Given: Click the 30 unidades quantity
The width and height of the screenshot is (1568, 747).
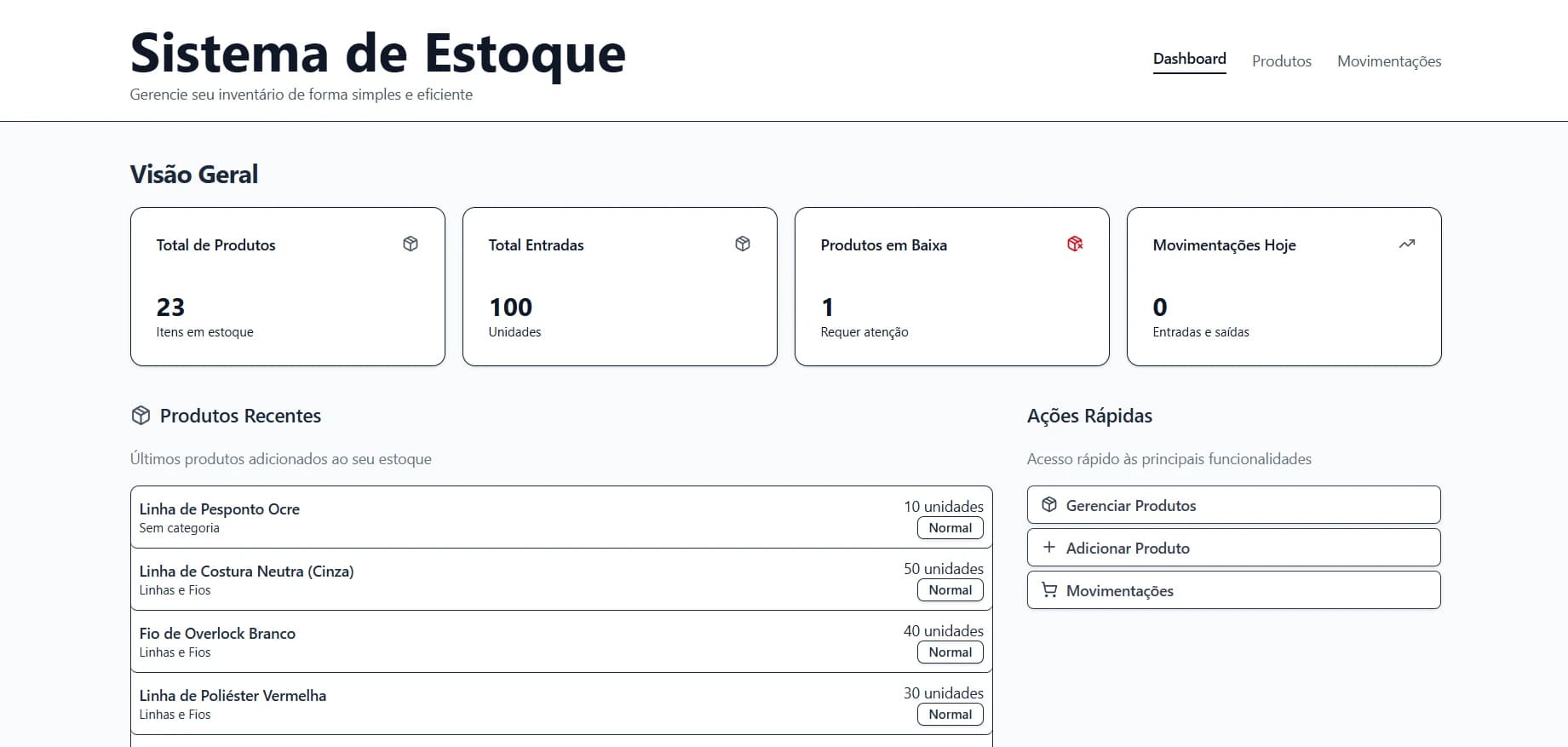Looking at the screenshot, I should (944, 692).
